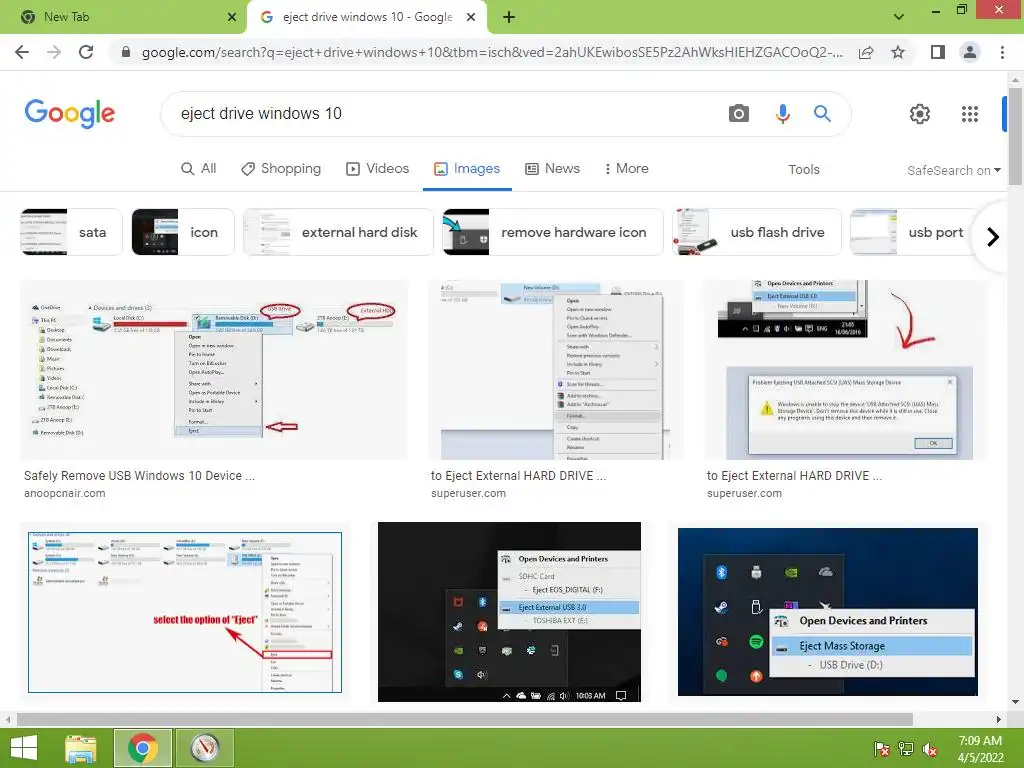Open the problem ejecting dialog image result
1024x768 pixels.
(x=846, y=370)
